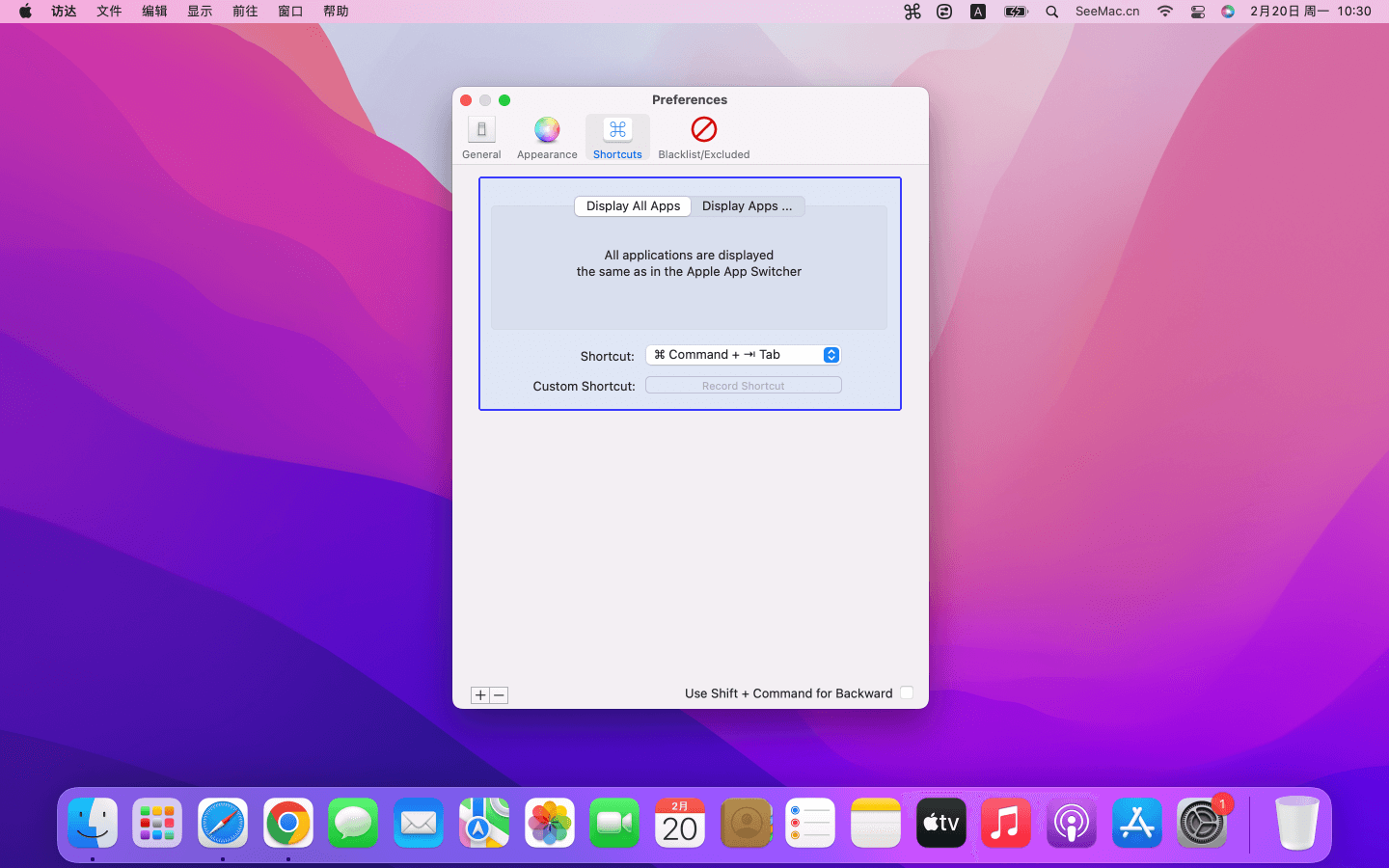Click the Command icon in menu bar
This screenshot has height=868, width=1389.
(x=912, y=12)
